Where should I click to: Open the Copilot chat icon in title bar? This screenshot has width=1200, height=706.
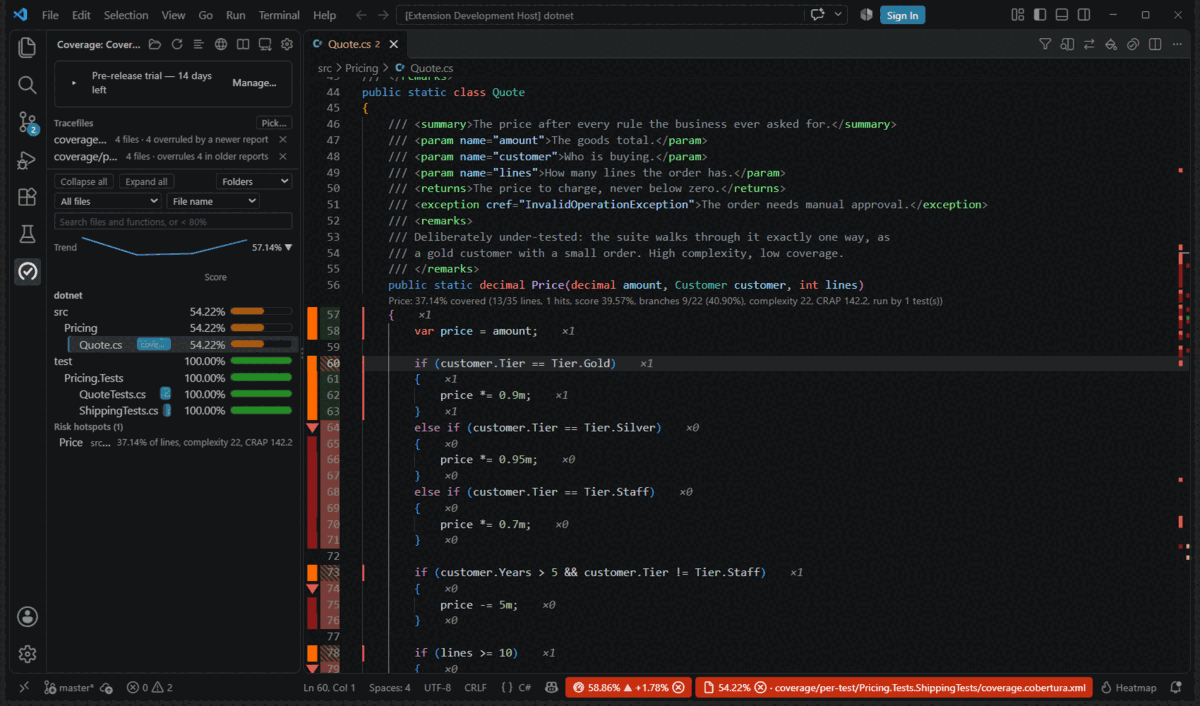tap(819, 15)
